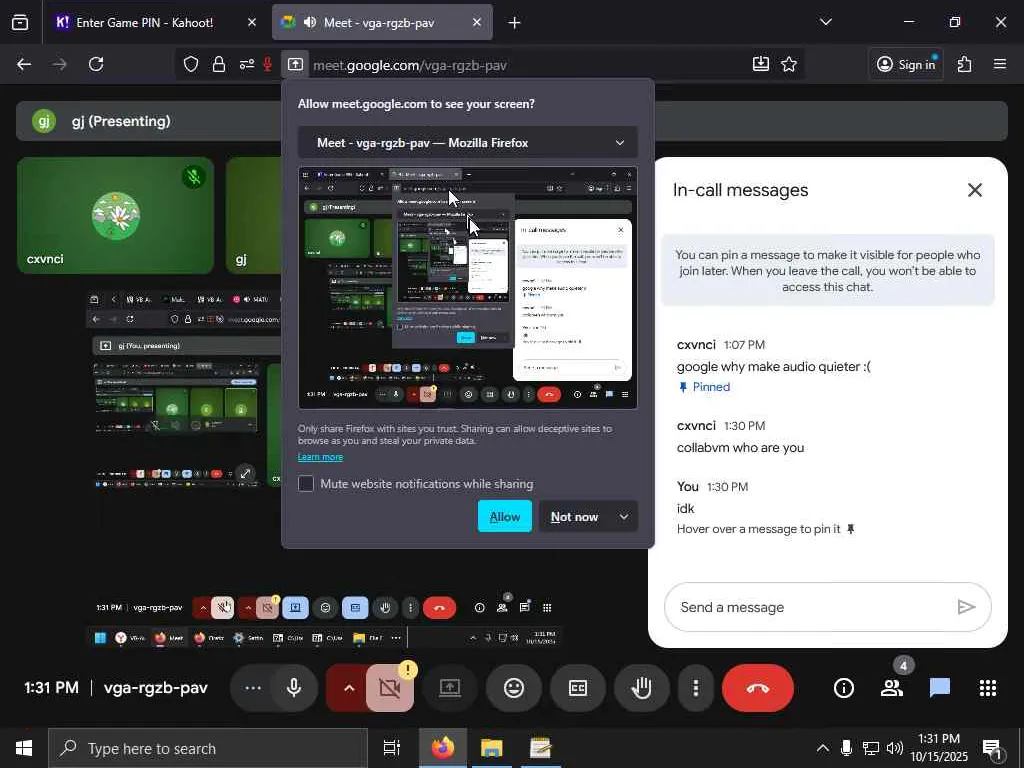Click the install app icon in address bar
1024x768 pixels.
[761, 64]
